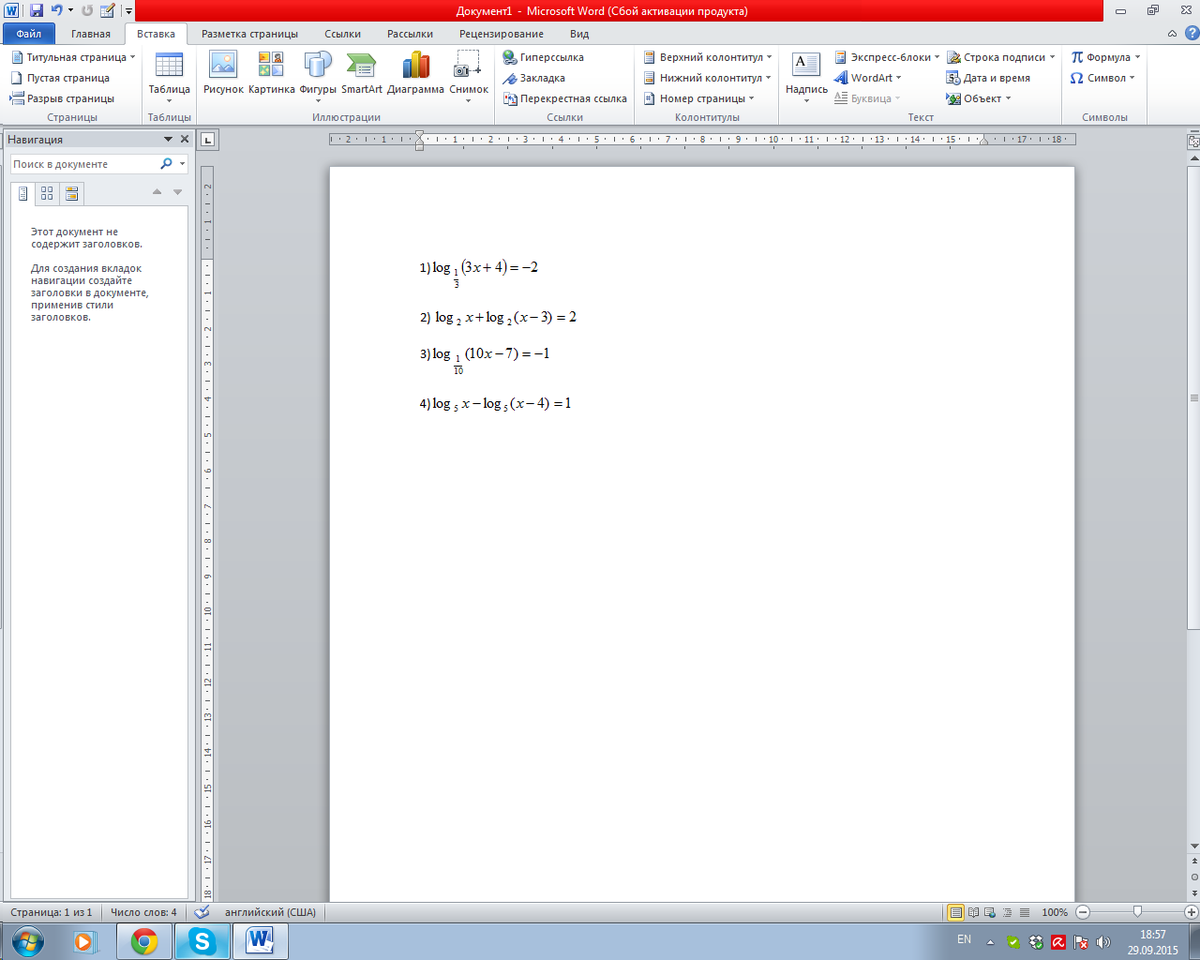Browse pages tab in navigation pane
The height and width of the screenshot is (960, 1200).
point(47,193)
